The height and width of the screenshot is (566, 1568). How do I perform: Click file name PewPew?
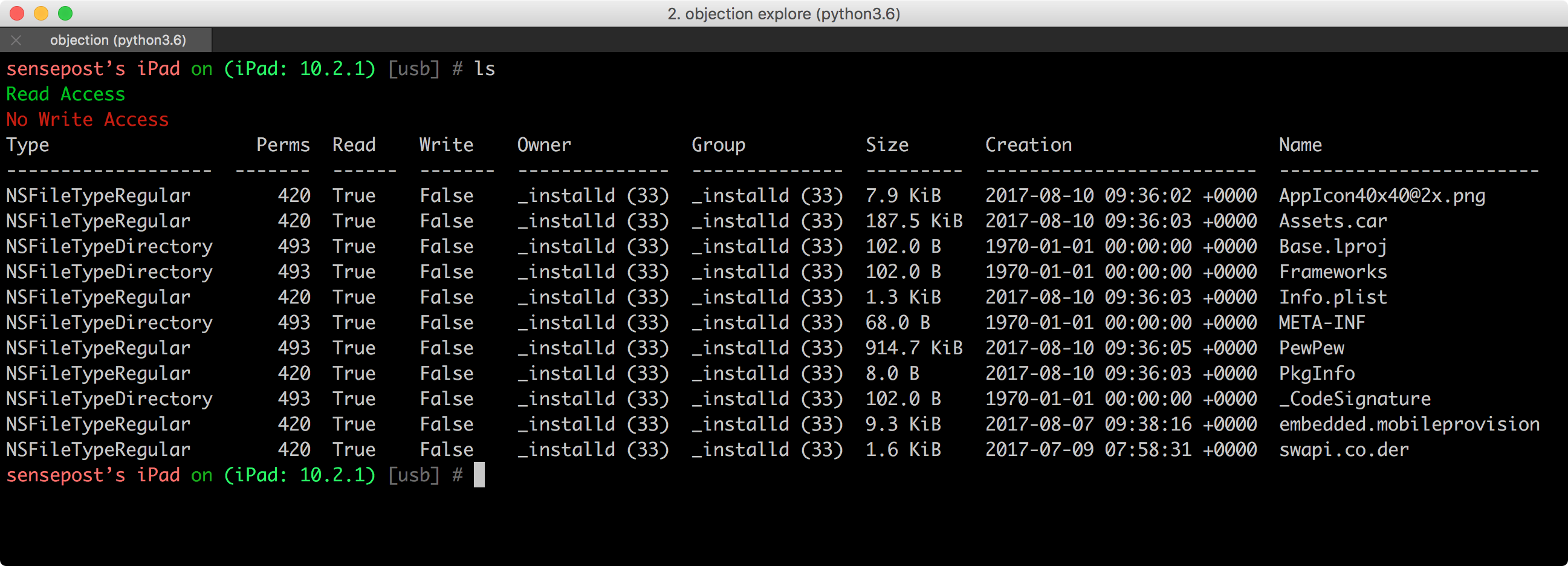coord(1311,348)
